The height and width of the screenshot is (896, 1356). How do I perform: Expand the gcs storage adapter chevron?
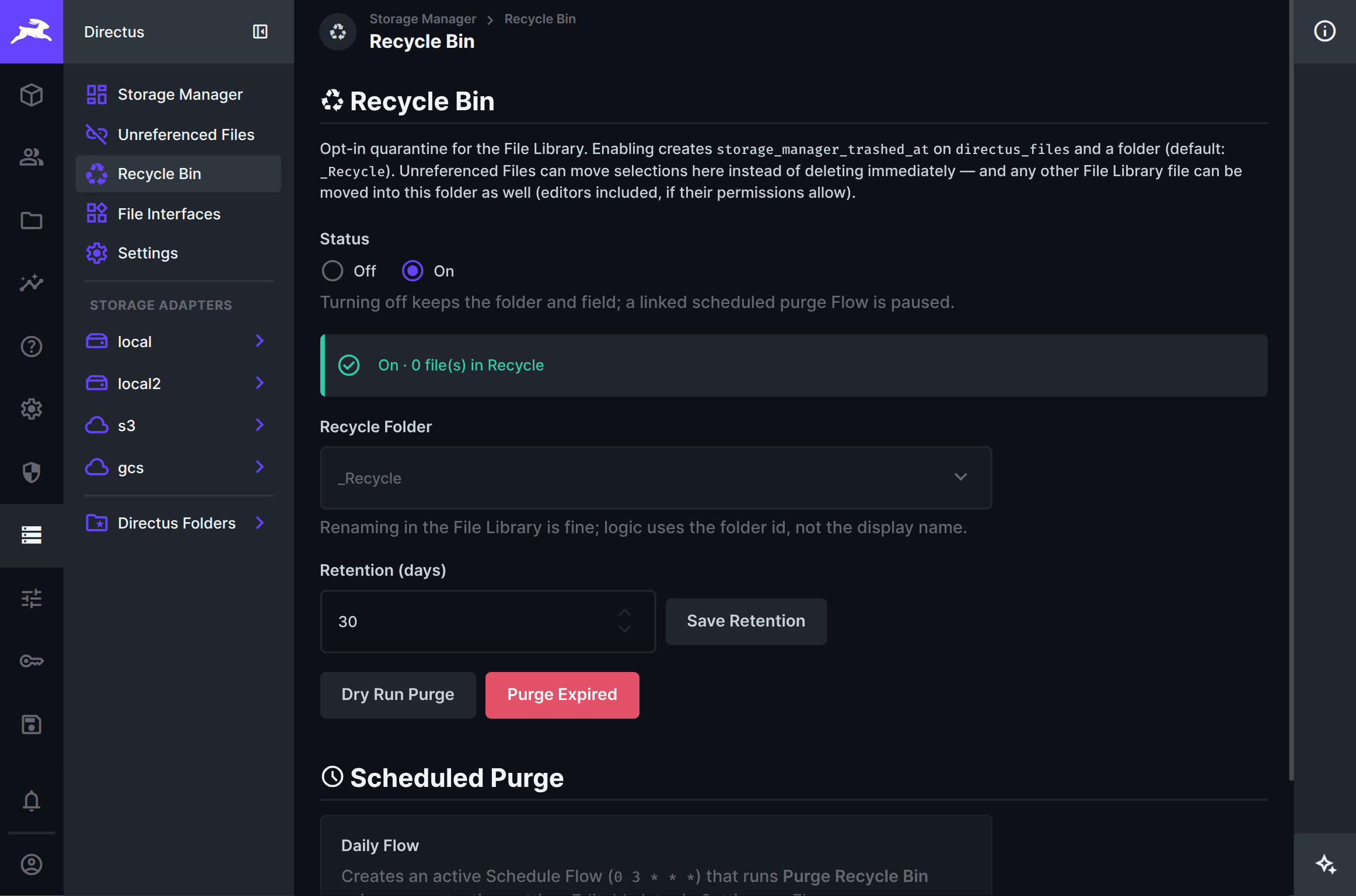tap(260, 467)
